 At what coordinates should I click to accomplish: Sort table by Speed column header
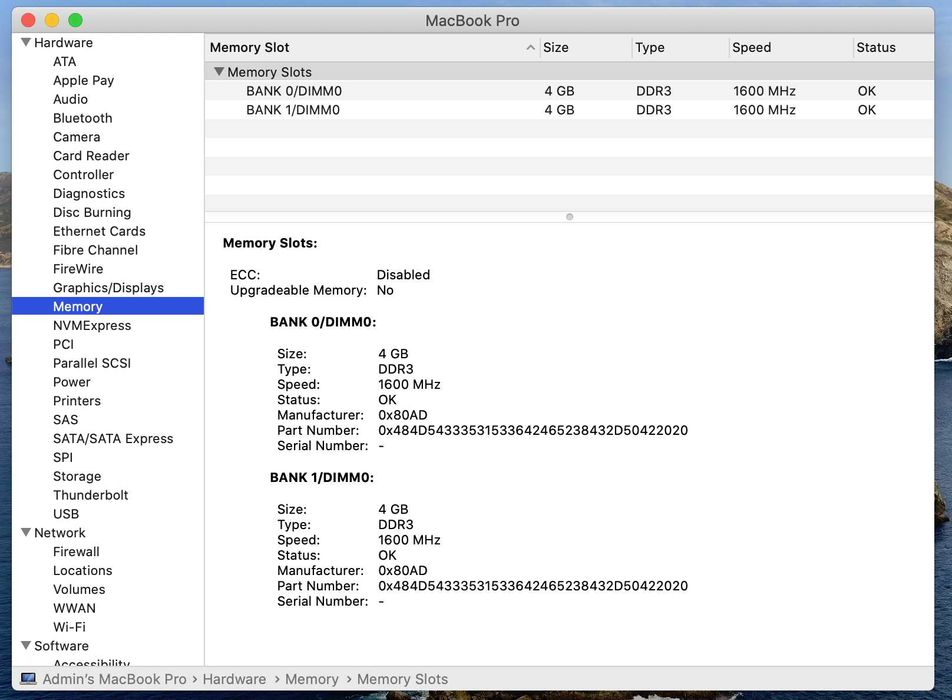pyautogui.click(x=790, y=47)
